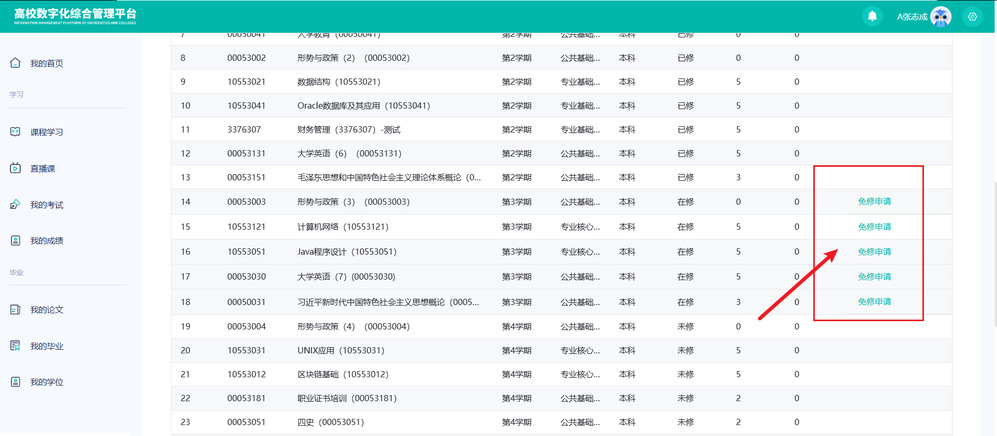This screenshot has width=997, height=436.
Task: Click the notification bell icon
Action: tap(872, 16)
